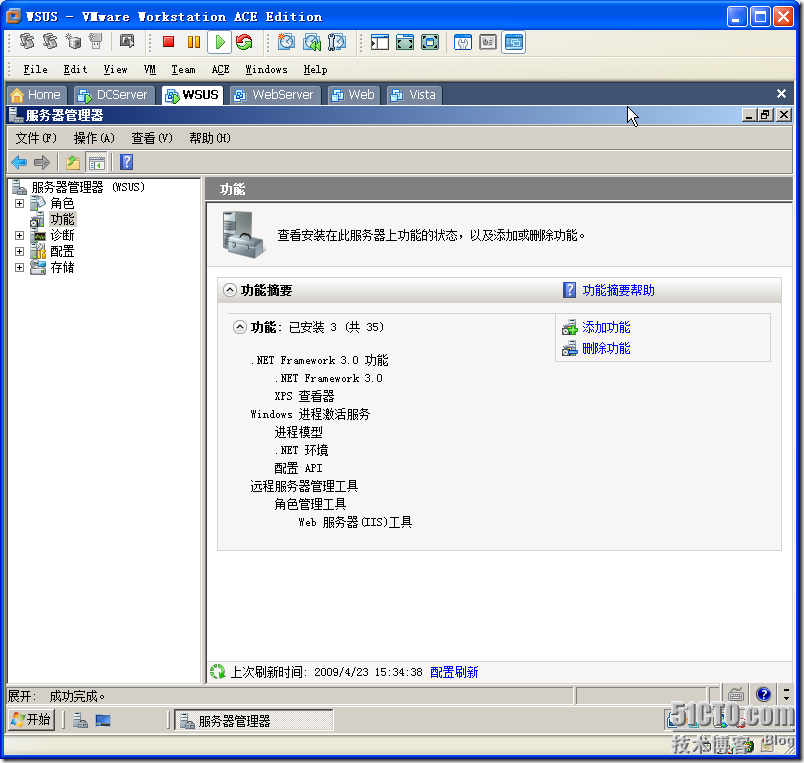The image size is (804, 763).
Task: Click the Server Manager quick launch icon
Action: (x=80, y=720)
